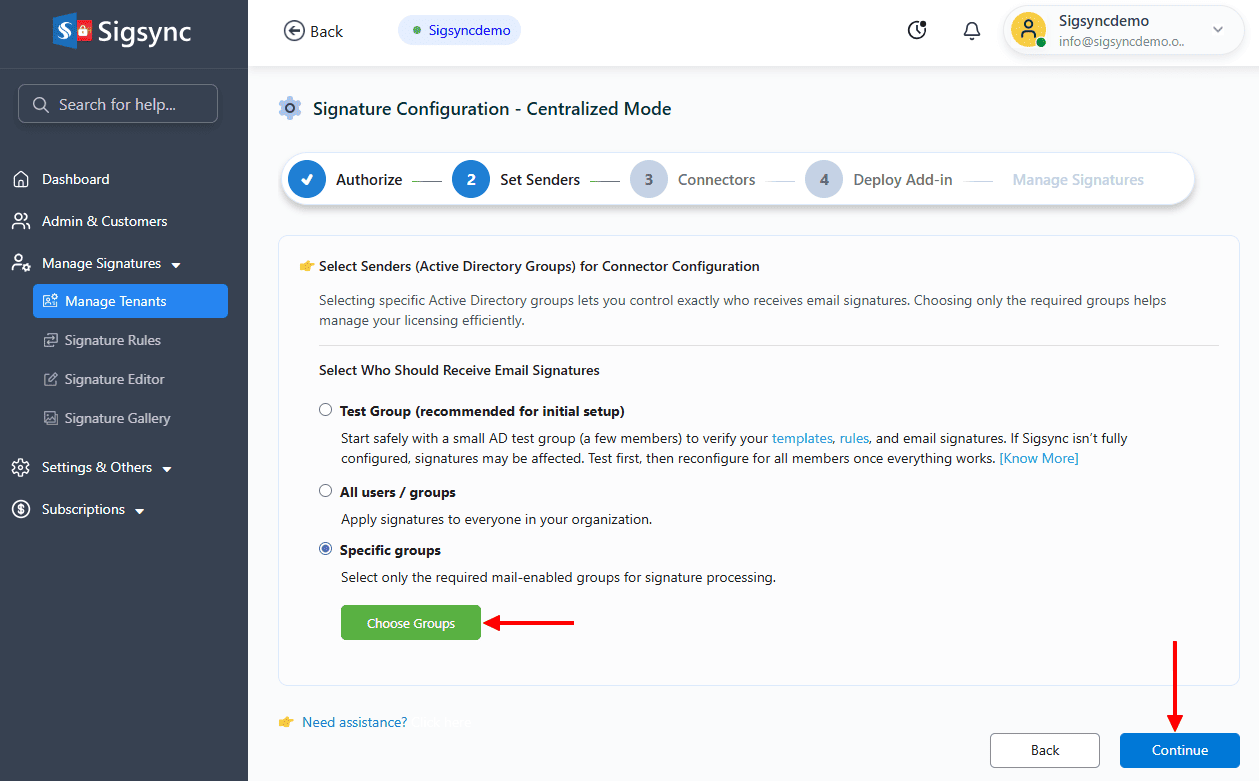Click the green Choose Groups button
The image size is (1259, 781).
pos(410,623)
